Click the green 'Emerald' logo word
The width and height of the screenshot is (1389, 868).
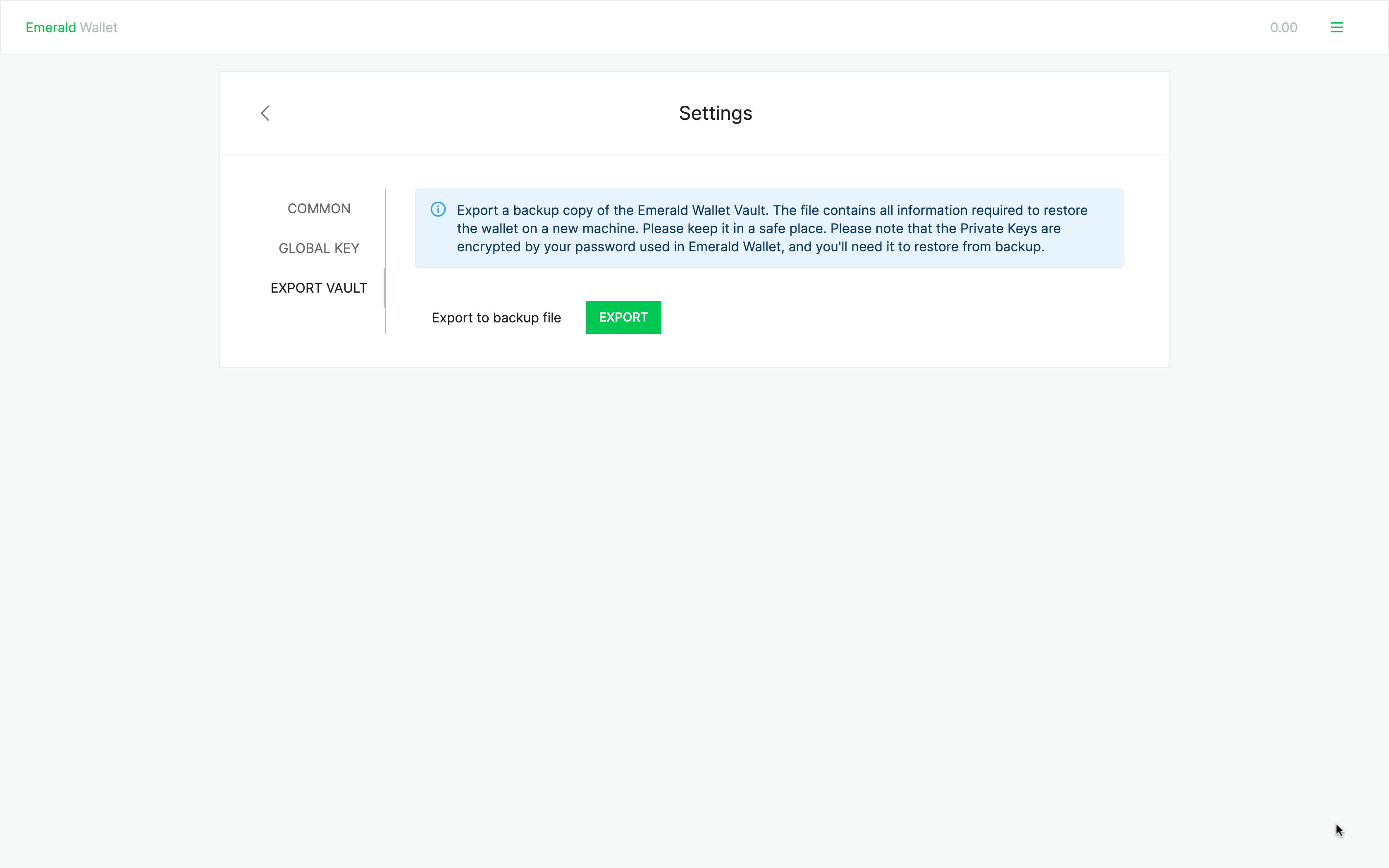[50, 28]
